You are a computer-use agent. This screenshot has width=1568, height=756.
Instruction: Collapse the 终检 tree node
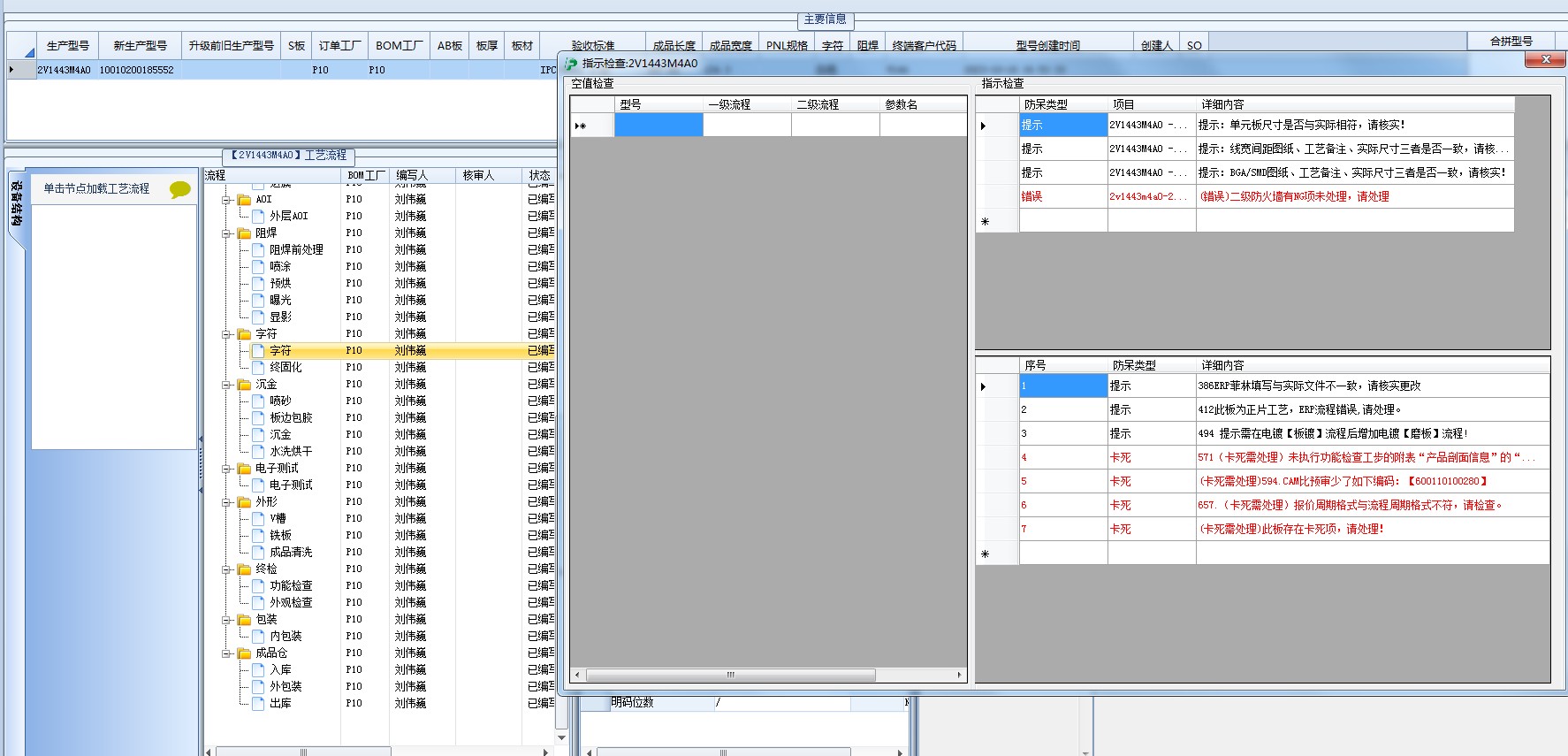pyautogui.click(x=227, y=569)
